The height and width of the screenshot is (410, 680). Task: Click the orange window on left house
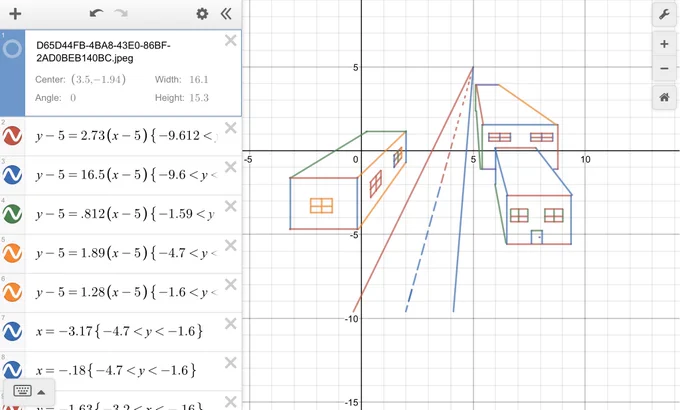coord(321,206)
